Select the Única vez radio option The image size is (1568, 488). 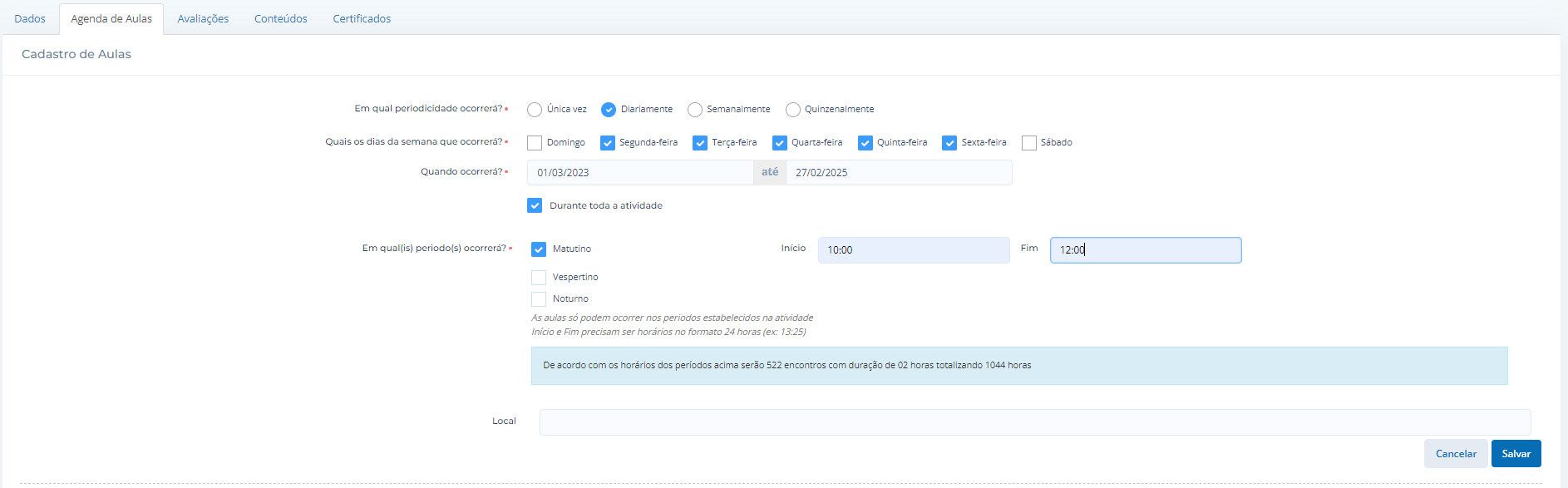(535, 110)
